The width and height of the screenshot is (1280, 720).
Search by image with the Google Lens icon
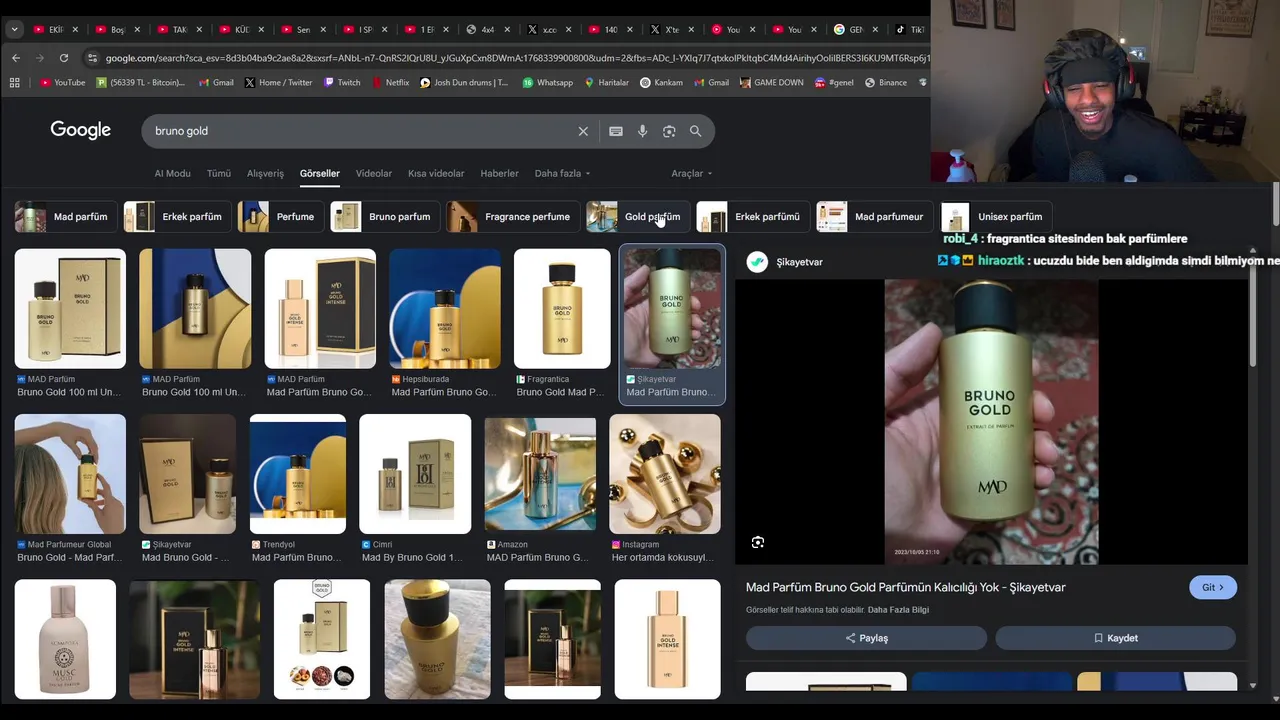pyautogui.click(x=669, y=131)
